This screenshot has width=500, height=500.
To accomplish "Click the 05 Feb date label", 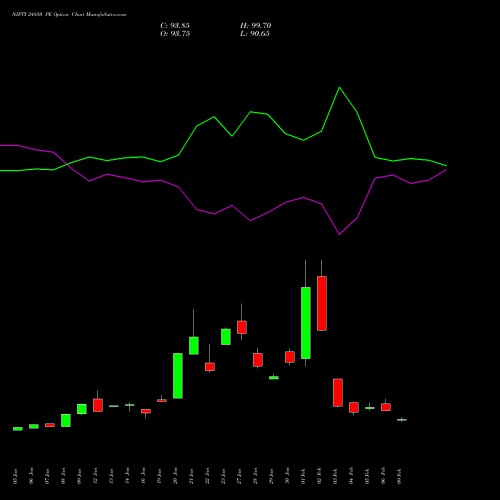I will click(368, 476).
